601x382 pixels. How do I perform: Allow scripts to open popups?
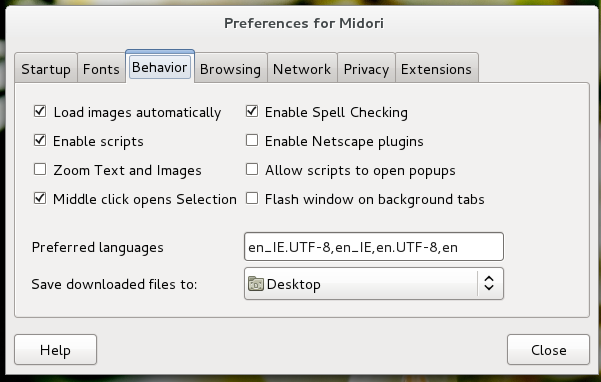click(x=252, y=169)
